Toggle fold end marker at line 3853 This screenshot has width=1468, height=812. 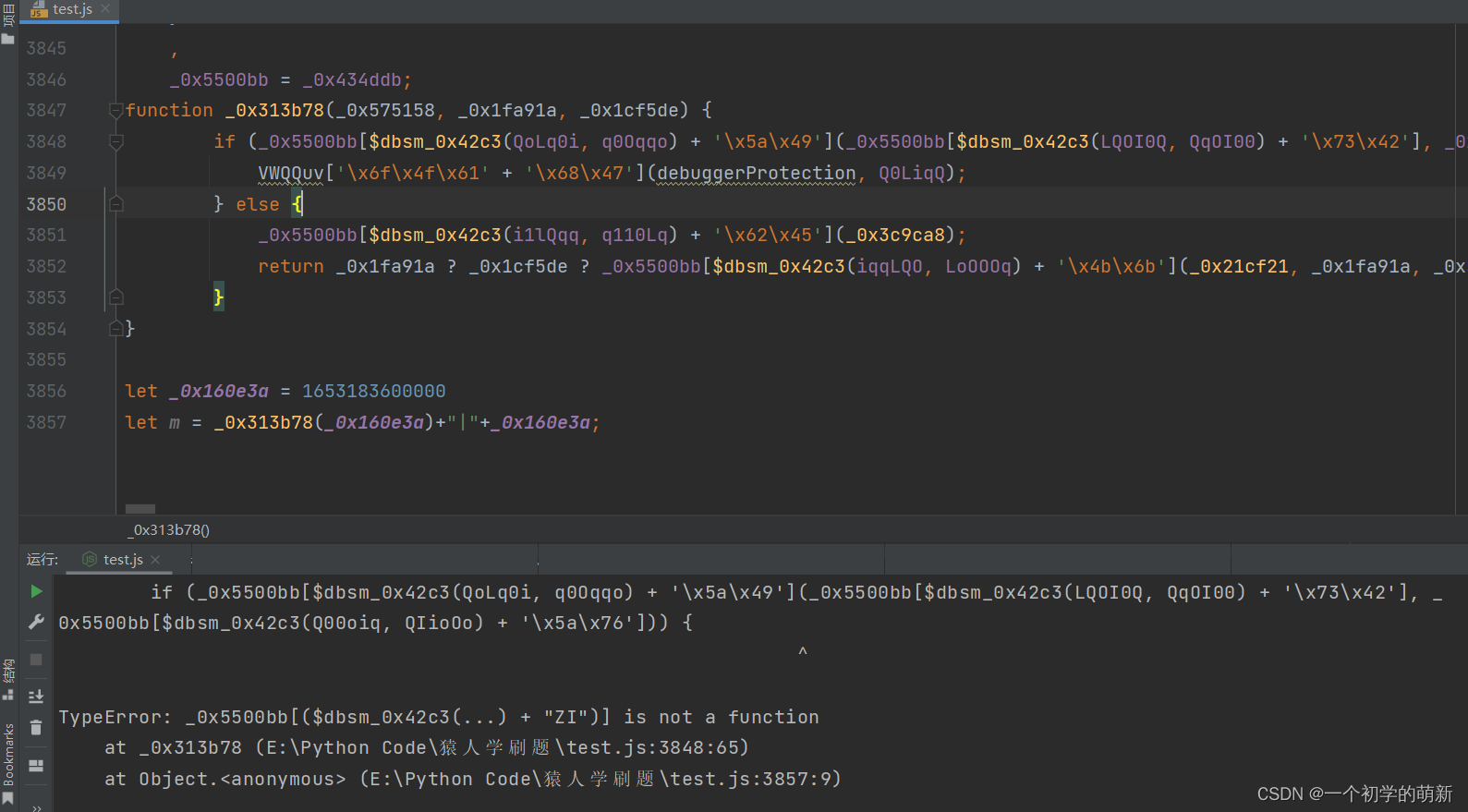pyautogui.click(x=116, y=297)
